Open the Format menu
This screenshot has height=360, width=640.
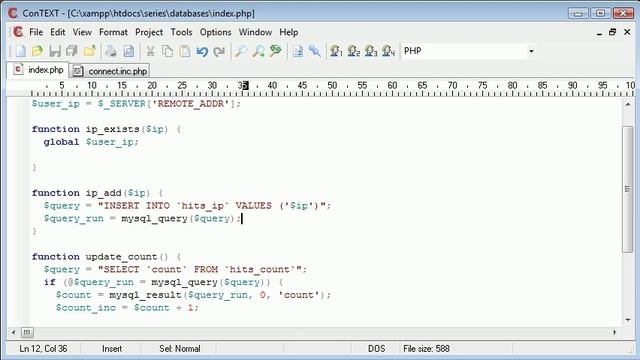pos(113,32)
